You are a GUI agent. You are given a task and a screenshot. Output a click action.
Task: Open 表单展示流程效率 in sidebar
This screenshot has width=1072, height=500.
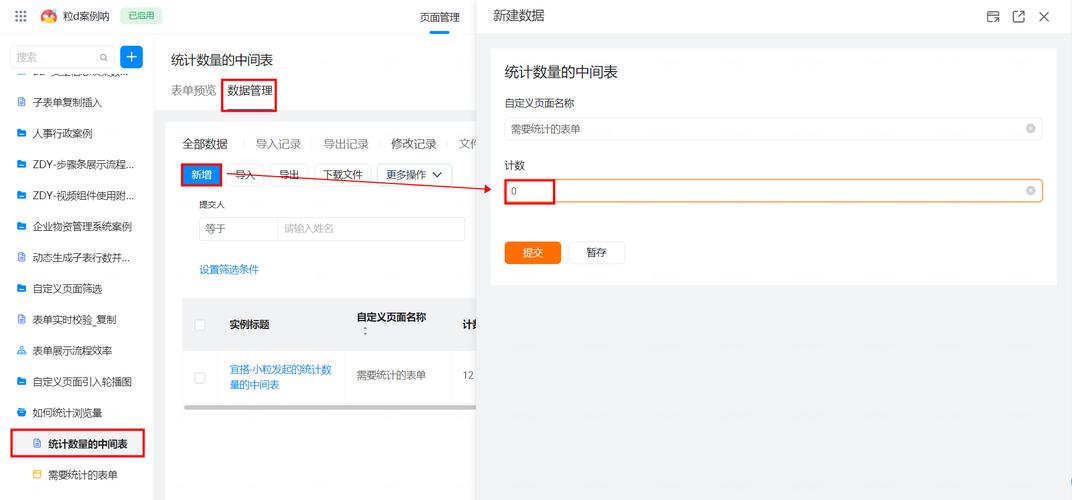coord(72,351)
